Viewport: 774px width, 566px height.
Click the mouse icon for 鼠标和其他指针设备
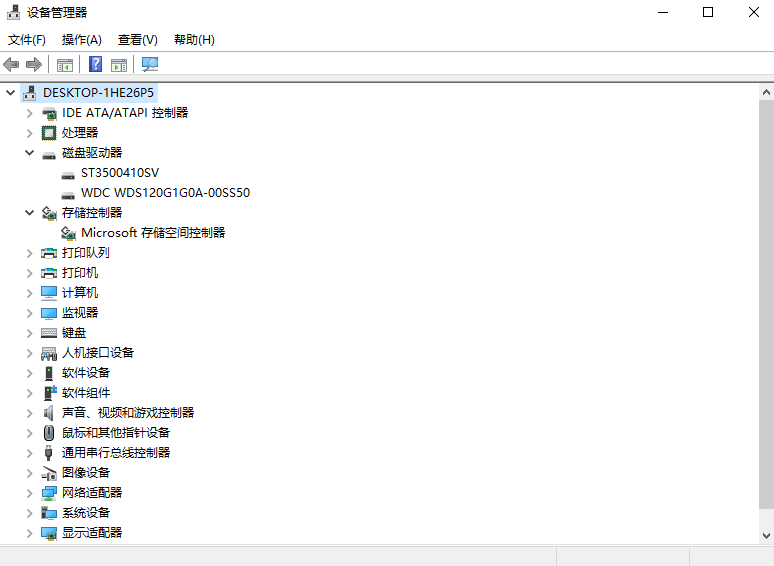tap(49, 433)
